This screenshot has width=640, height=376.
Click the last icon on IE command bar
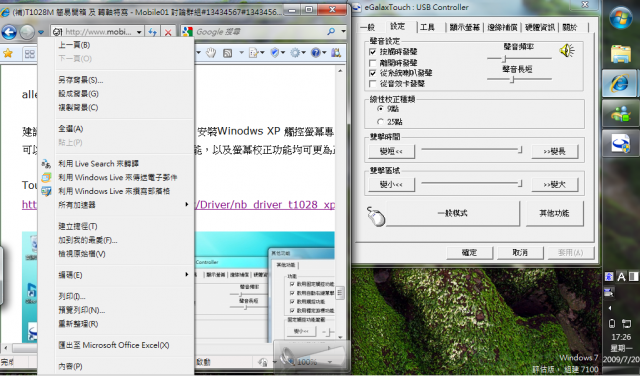coord(336,53)
